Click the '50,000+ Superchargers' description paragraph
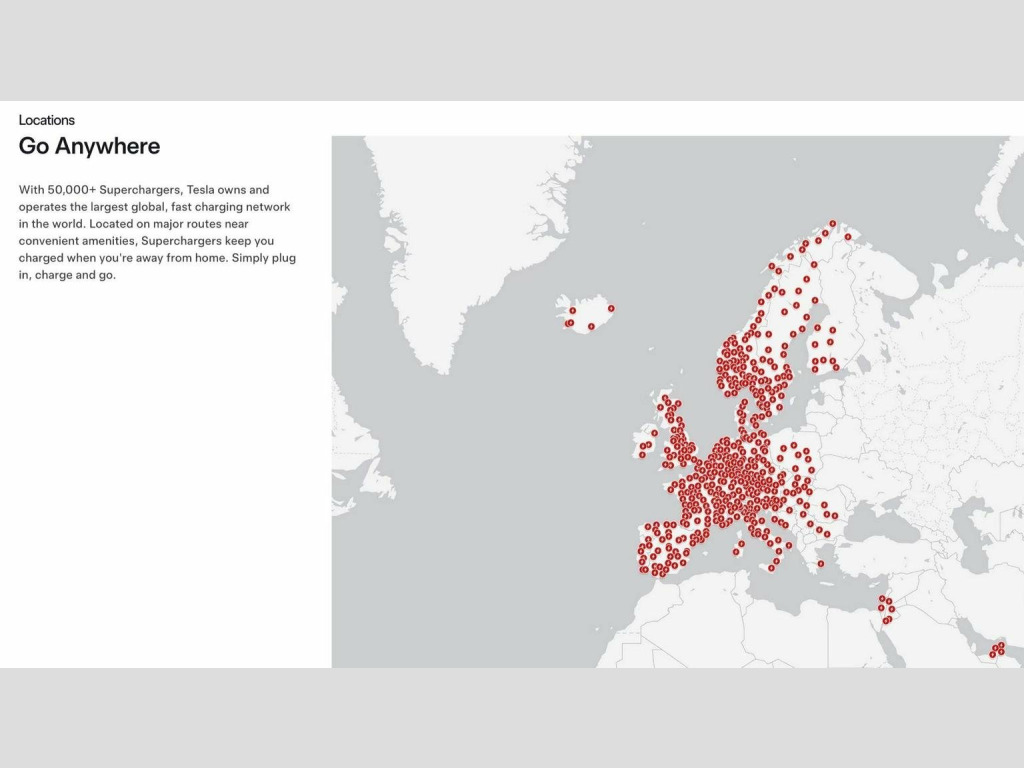This screenshot has width=1024, height=768. 157,232
